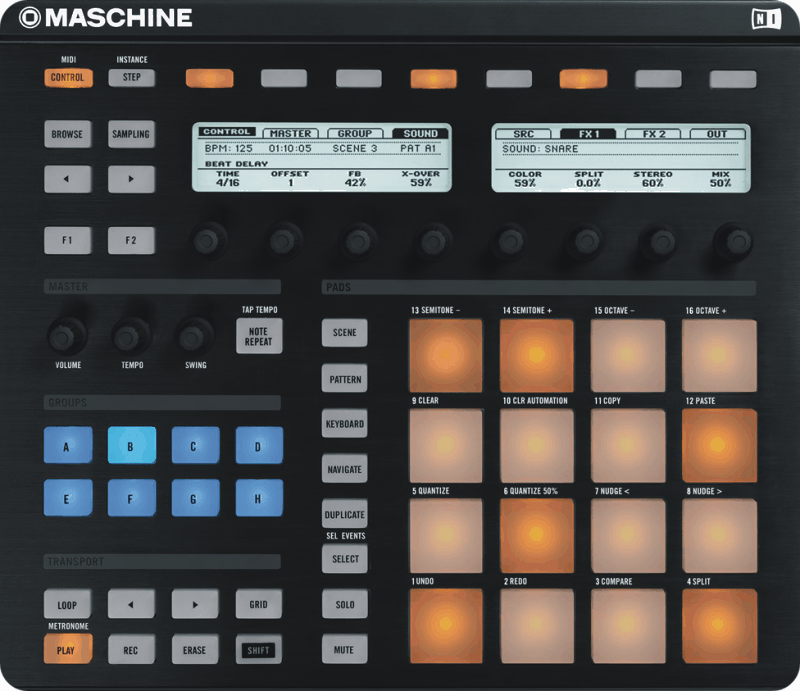Tap pad 1 labeled UNDO
The width and height of the screenshot is (800, 691).
pos(445,626)
